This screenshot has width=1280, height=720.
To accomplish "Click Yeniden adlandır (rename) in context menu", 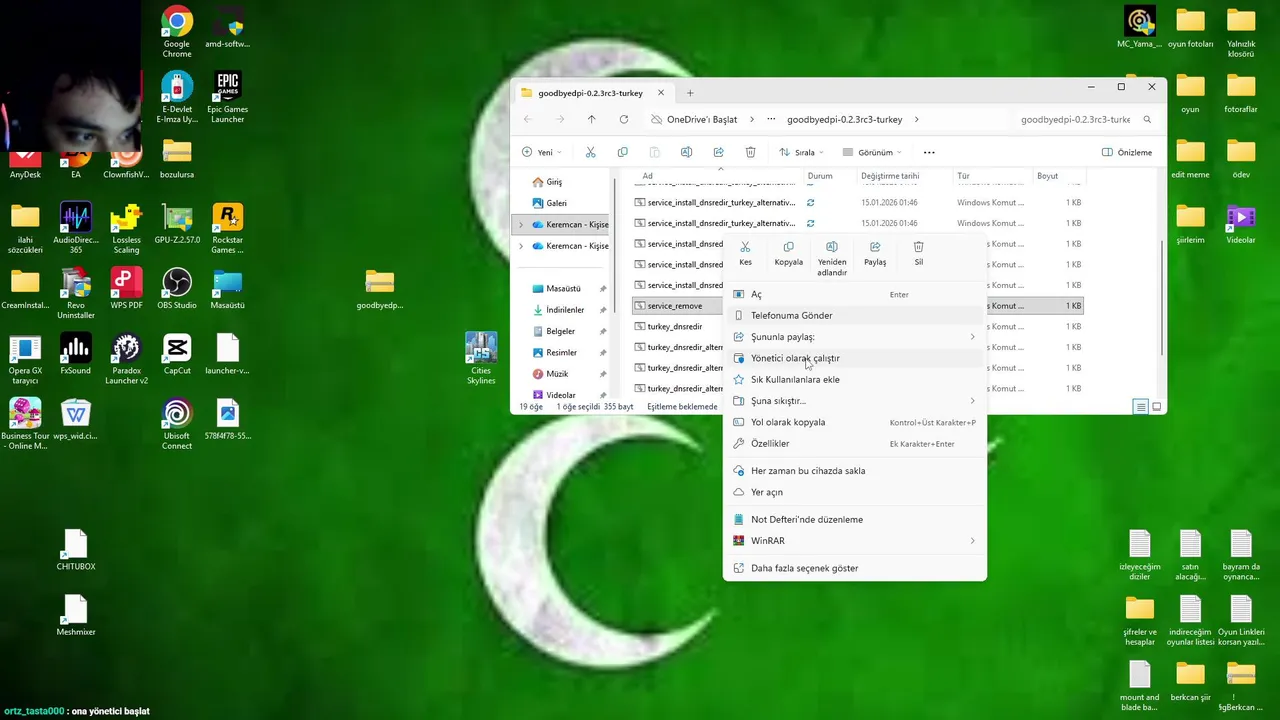I will pyautogui.click(x=832, y=259).
